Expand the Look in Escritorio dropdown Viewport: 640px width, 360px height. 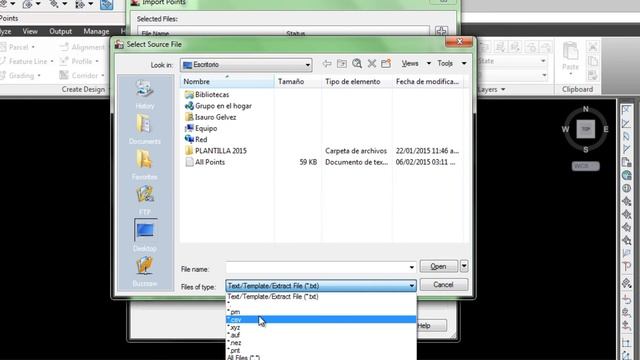click(x=307, y=65)
